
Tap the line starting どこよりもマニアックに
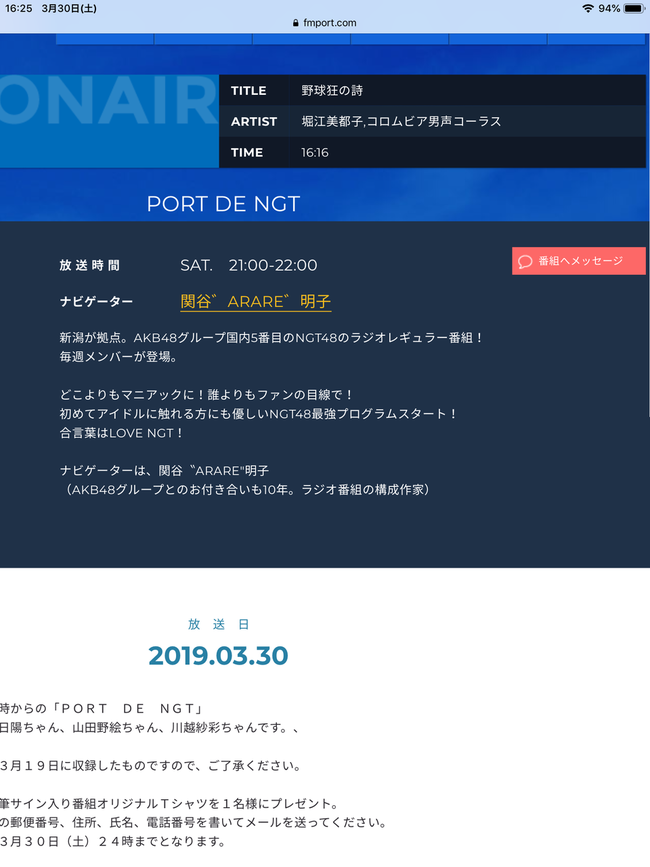click(207, 395)
